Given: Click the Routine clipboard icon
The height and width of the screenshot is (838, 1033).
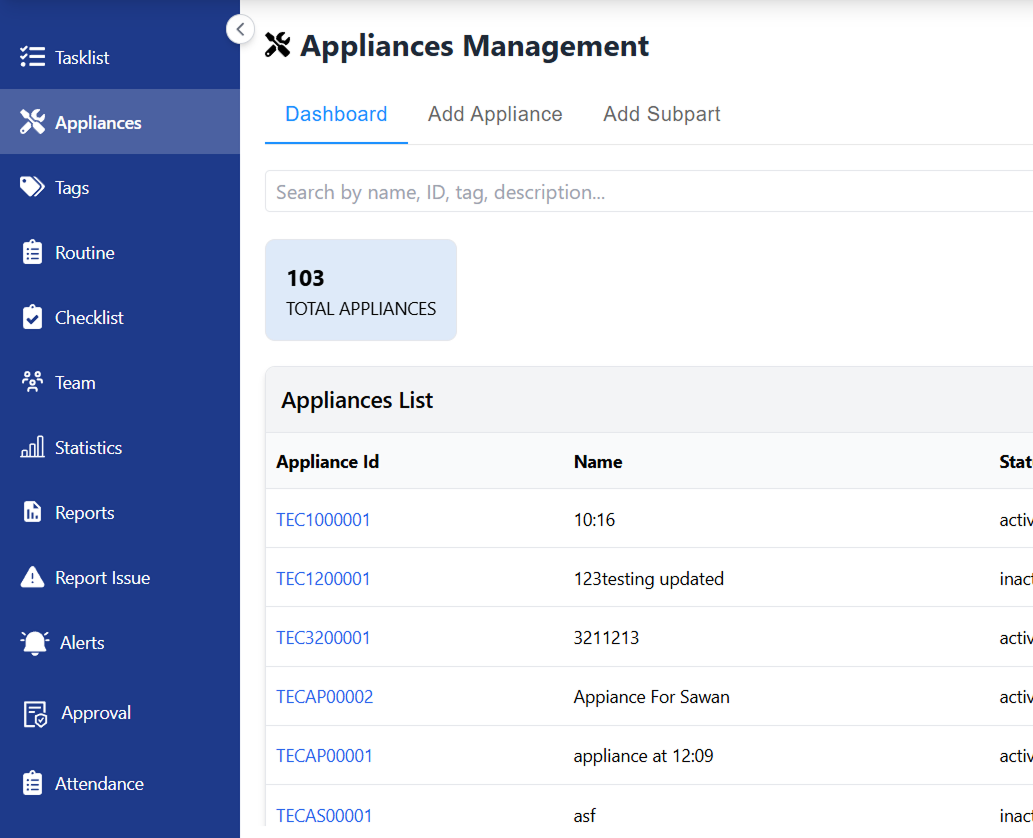Looking at the screenshot, I should [x=32, y=252].
